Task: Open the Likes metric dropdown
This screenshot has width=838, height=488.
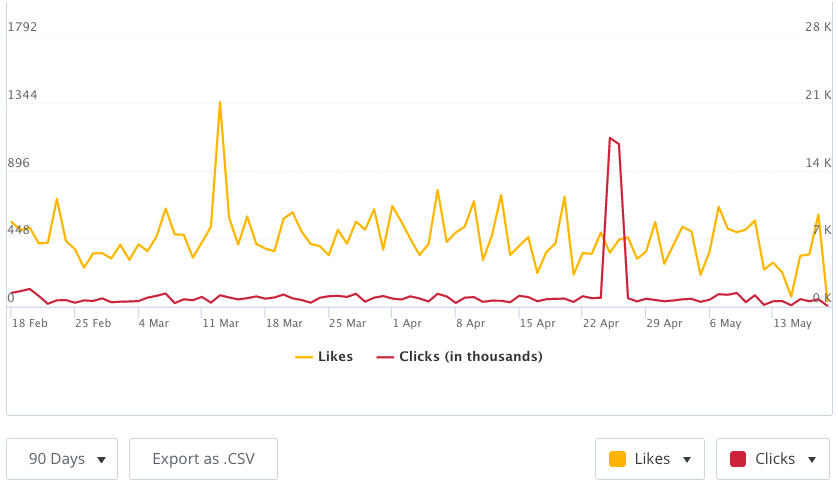Action: coord(650,459)
